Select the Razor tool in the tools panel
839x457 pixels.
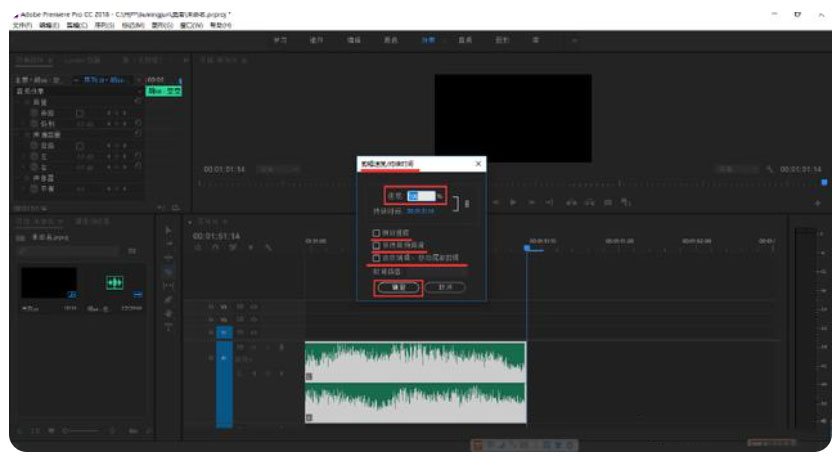[167, 271]
